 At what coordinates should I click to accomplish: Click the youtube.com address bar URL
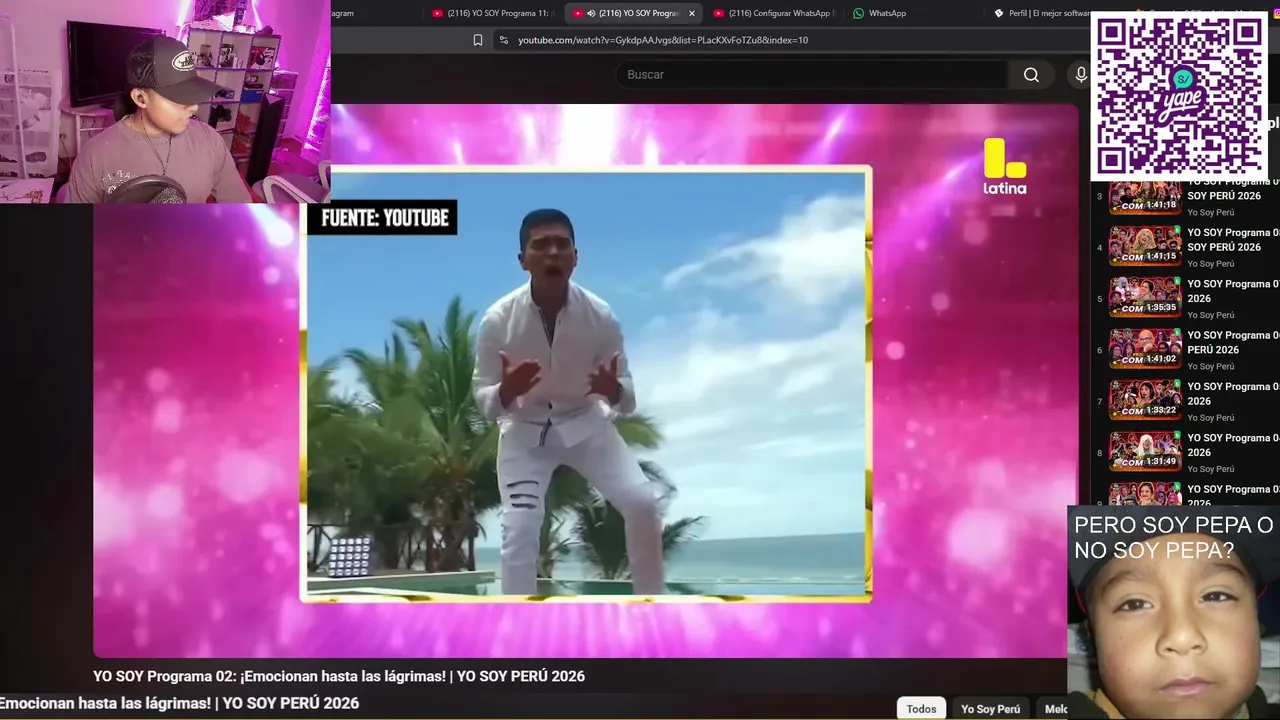(x=663, y=40)
